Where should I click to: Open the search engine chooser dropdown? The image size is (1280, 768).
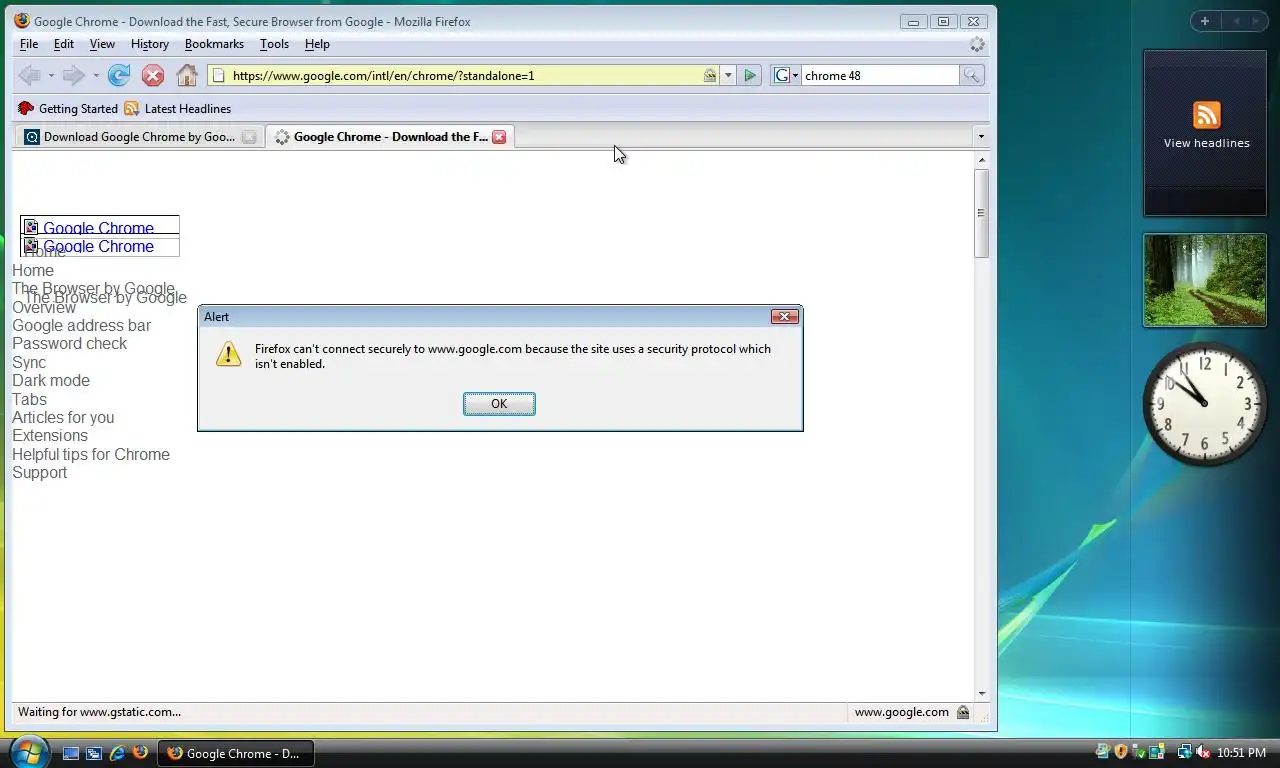(795, 76)
